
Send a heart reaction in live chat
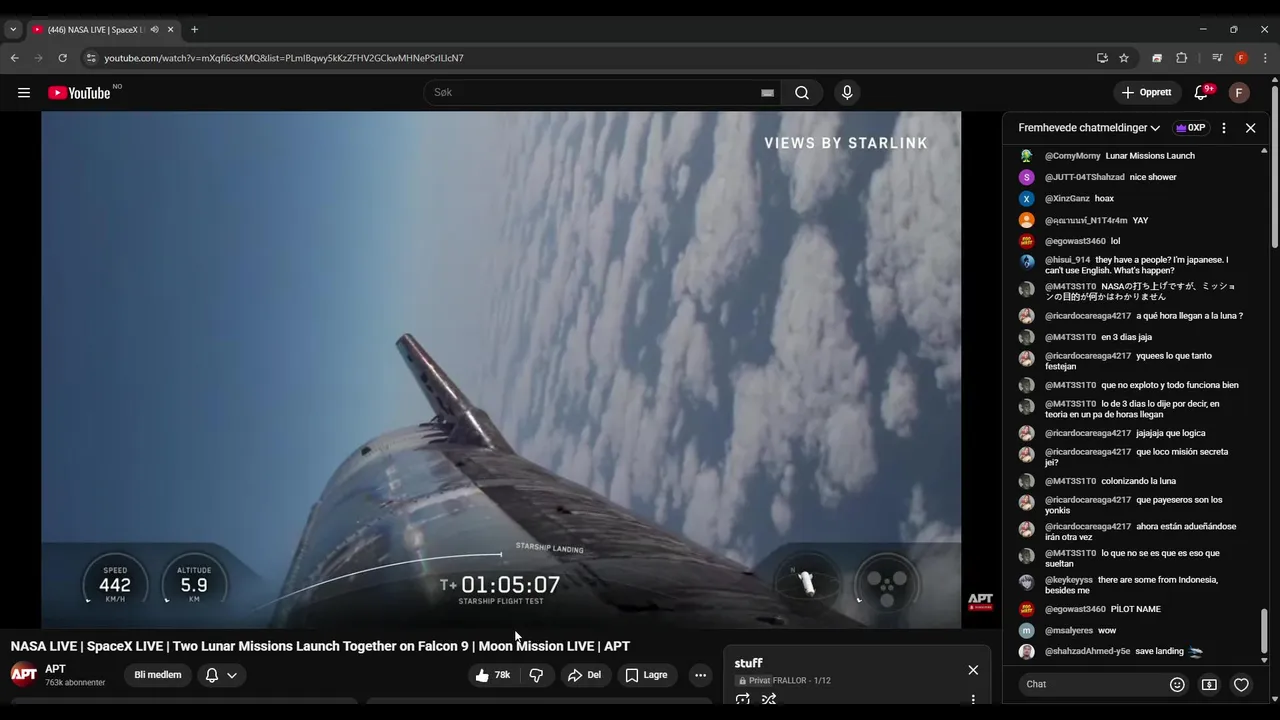[x=1241, y=685]
